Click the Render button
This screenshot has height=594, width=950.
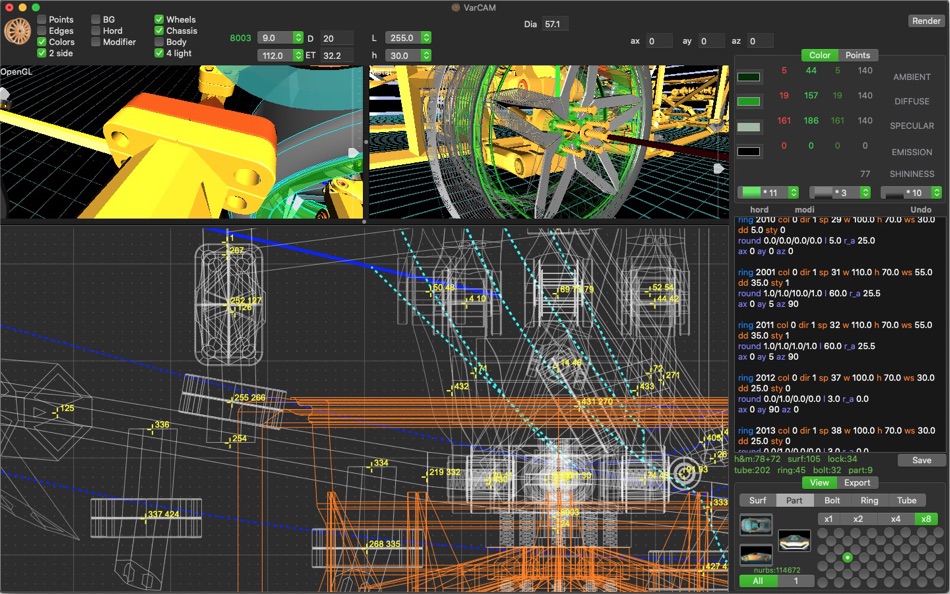point(926,21)
